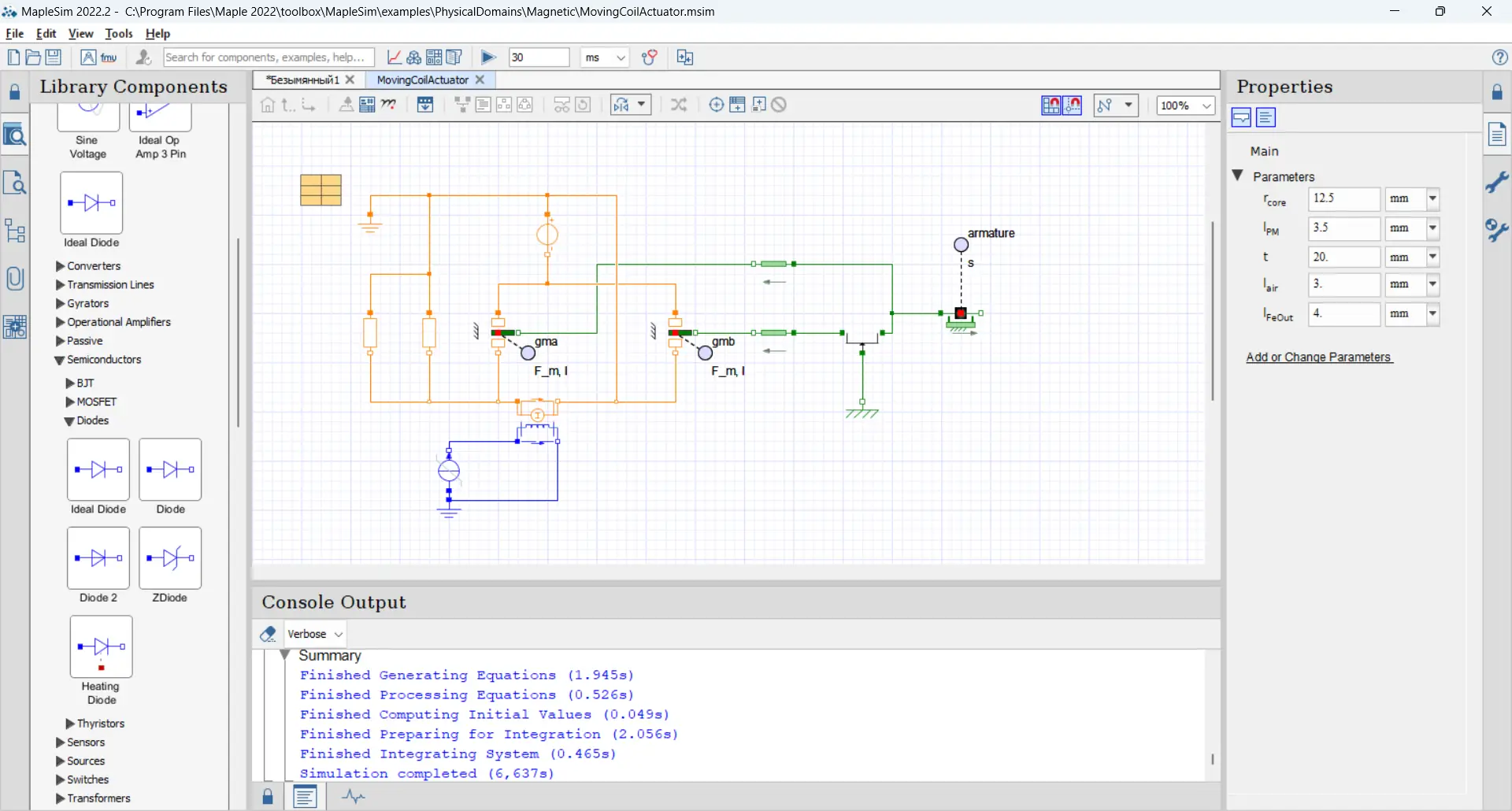Pick the ZDiode component icon

coord(170,558)
